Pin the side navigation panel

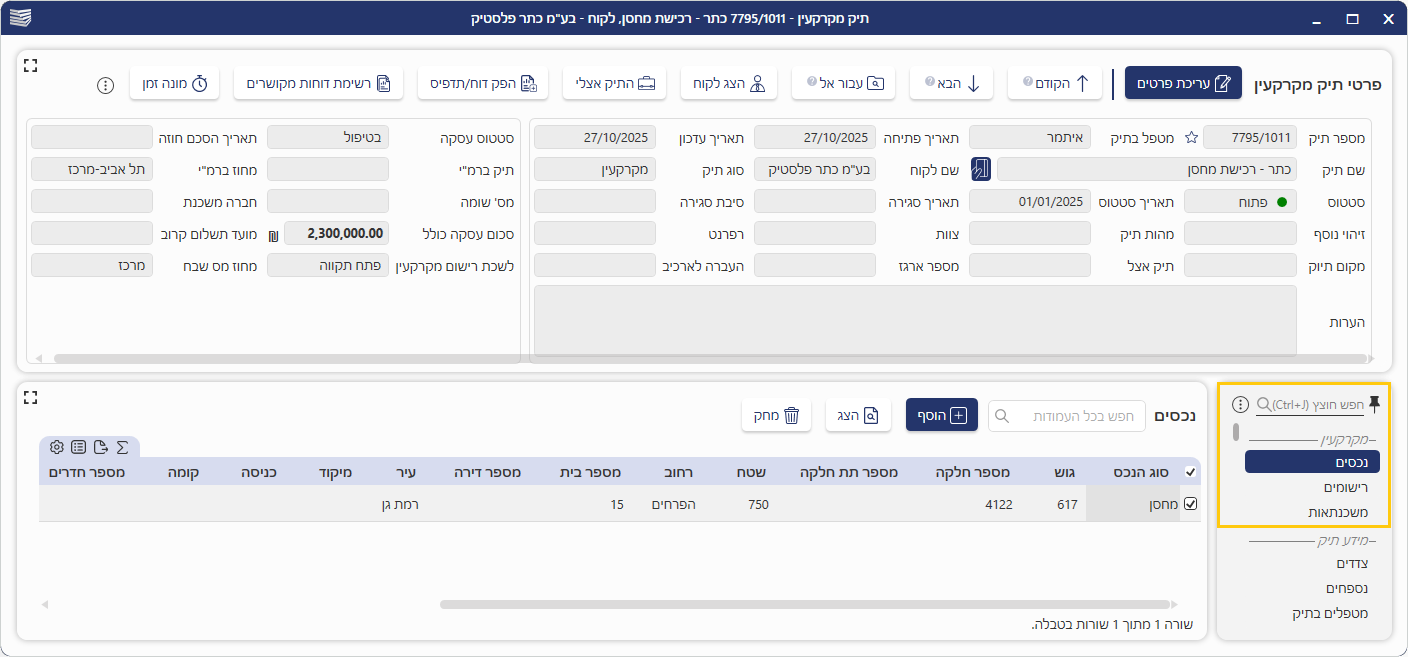(1375, 404)
